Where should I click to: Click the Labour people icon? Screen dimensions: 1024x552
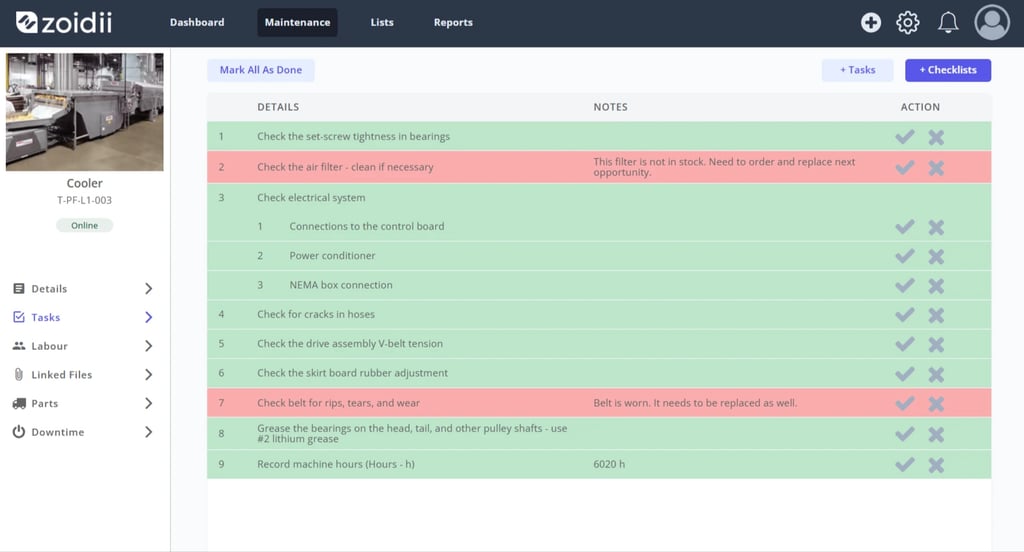(x=19, y=346)
